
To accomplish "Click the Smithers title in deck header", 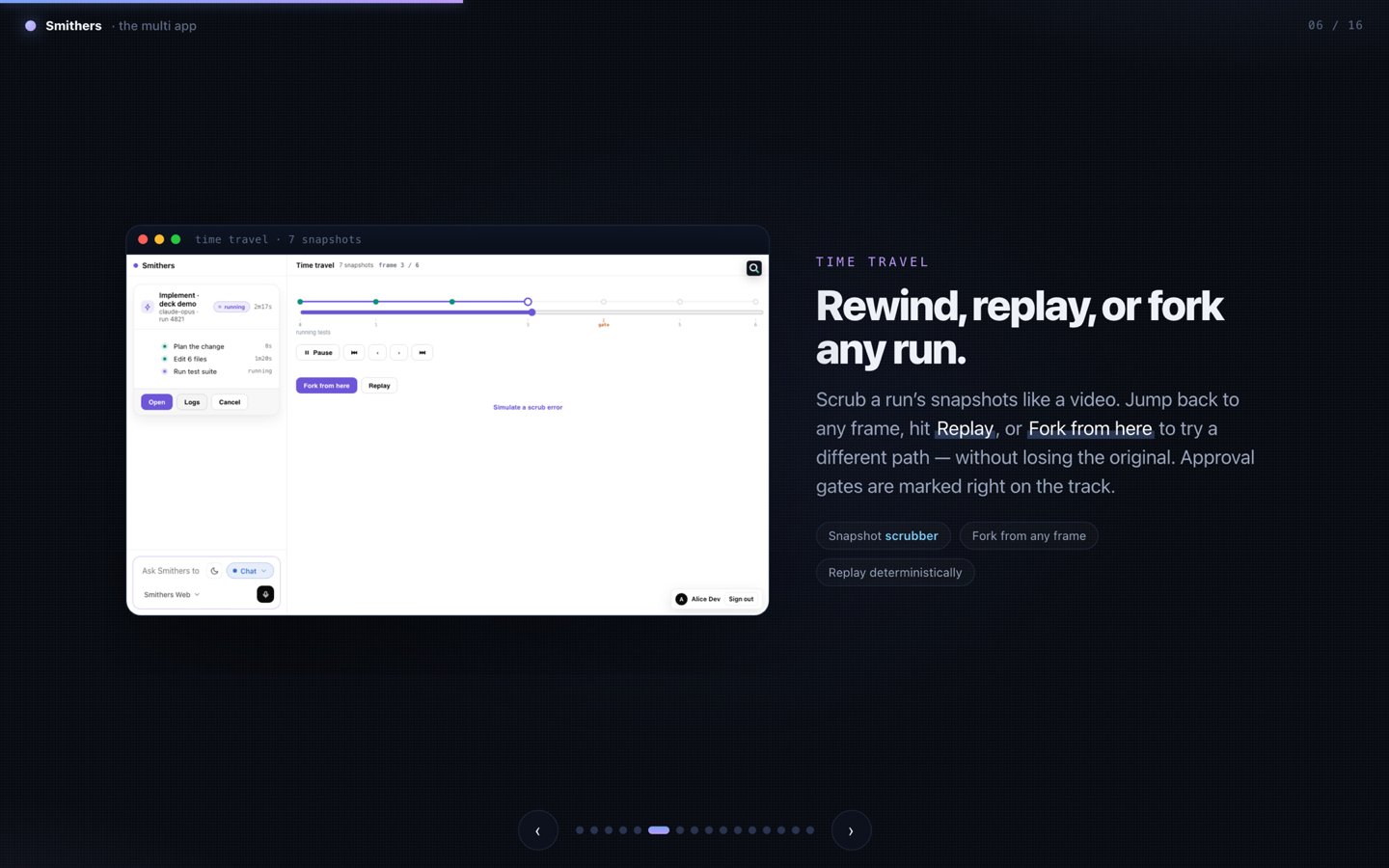I will (x=73, y=26).
